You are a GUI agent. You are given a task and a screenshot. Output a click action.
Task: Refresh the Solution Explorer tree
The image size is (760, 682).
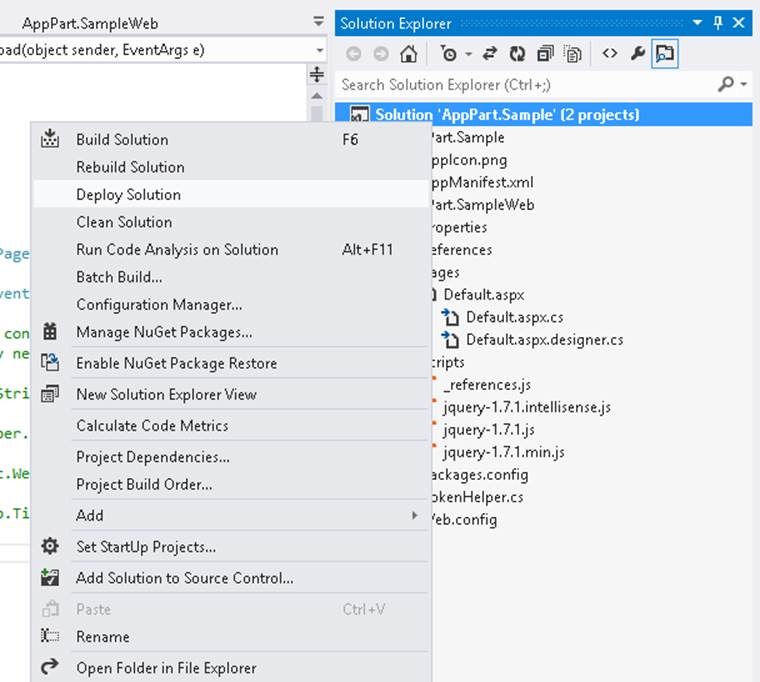point(517,54)
